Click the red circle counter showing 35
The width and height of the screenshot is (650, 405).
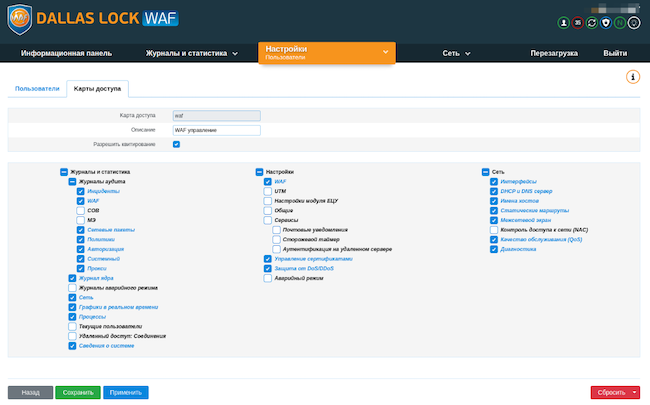click(x=577, y=23)
